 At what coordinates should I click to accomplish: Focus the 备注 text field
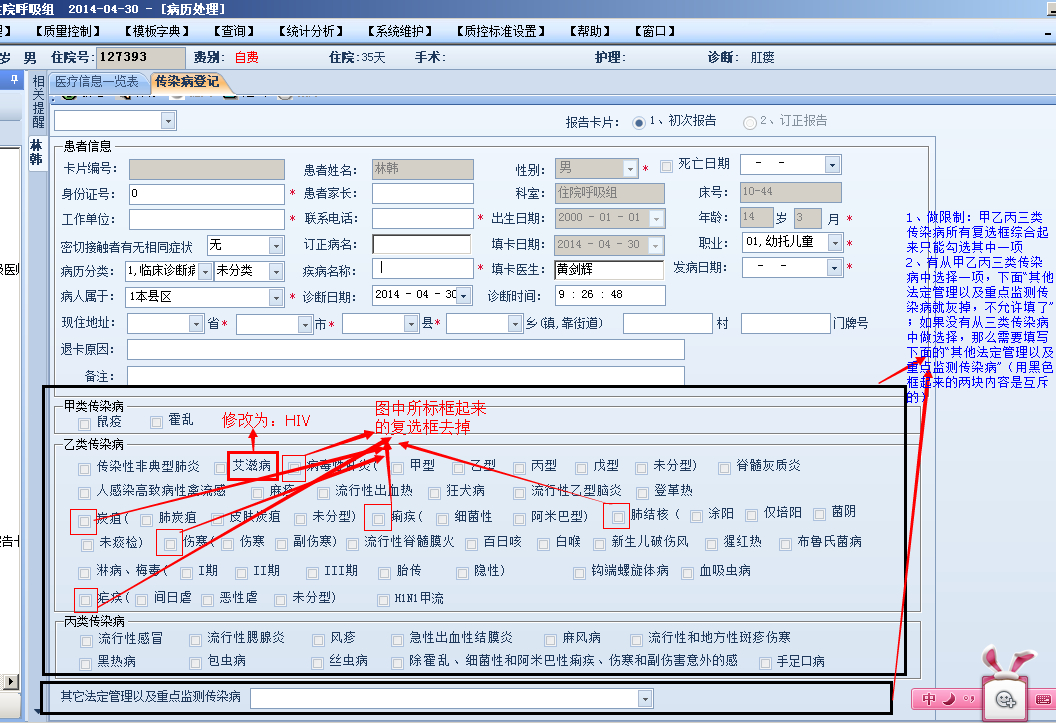[x=405, y=376]
